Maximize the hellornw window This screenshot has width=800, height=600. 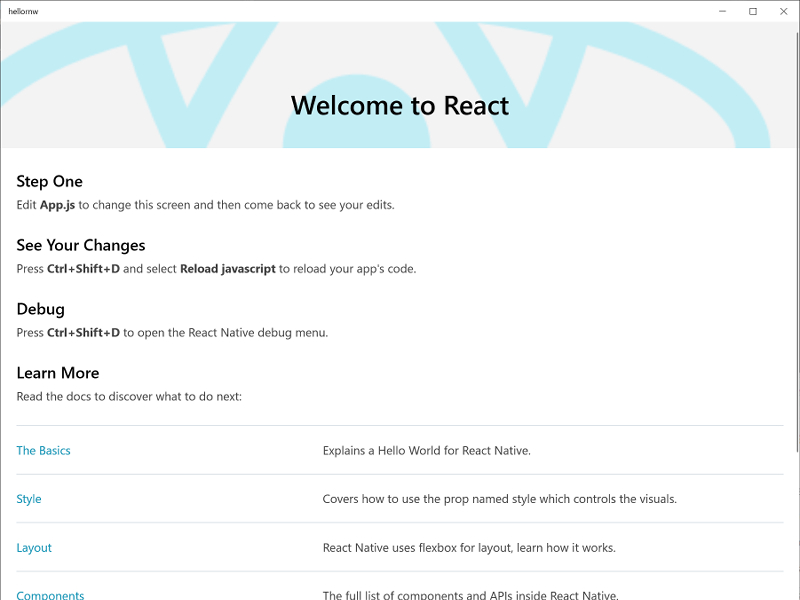[753, 11]
